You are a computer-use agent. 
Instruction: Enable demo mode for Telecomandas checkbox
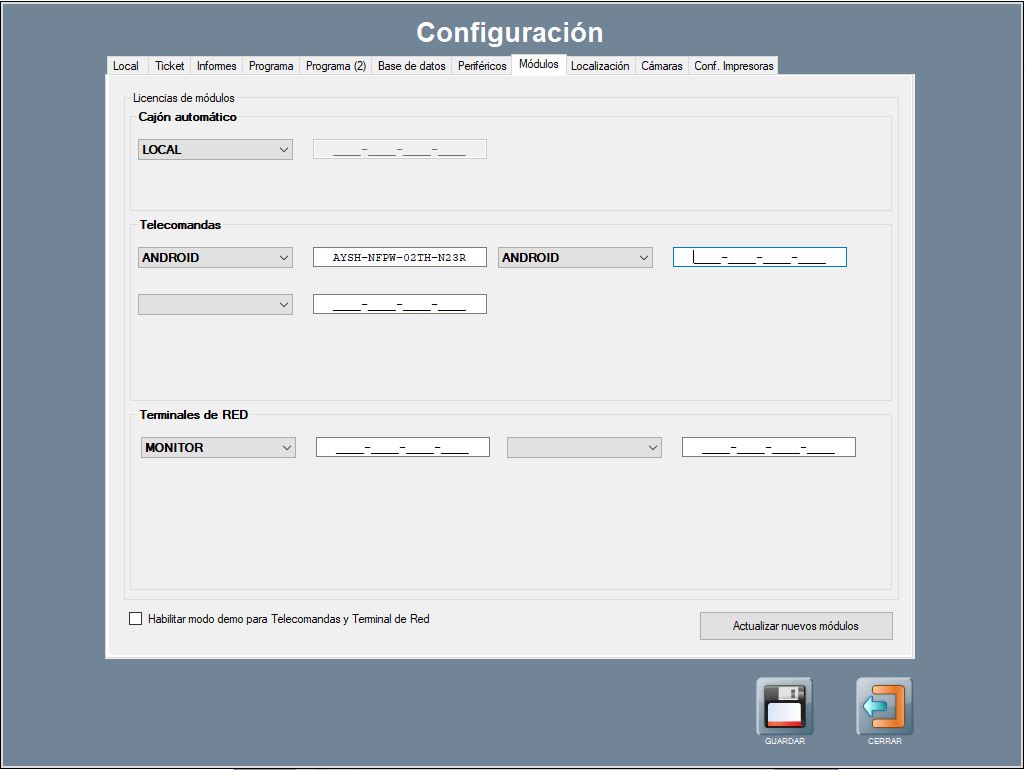pyautogui.click(x=136, y=619)
